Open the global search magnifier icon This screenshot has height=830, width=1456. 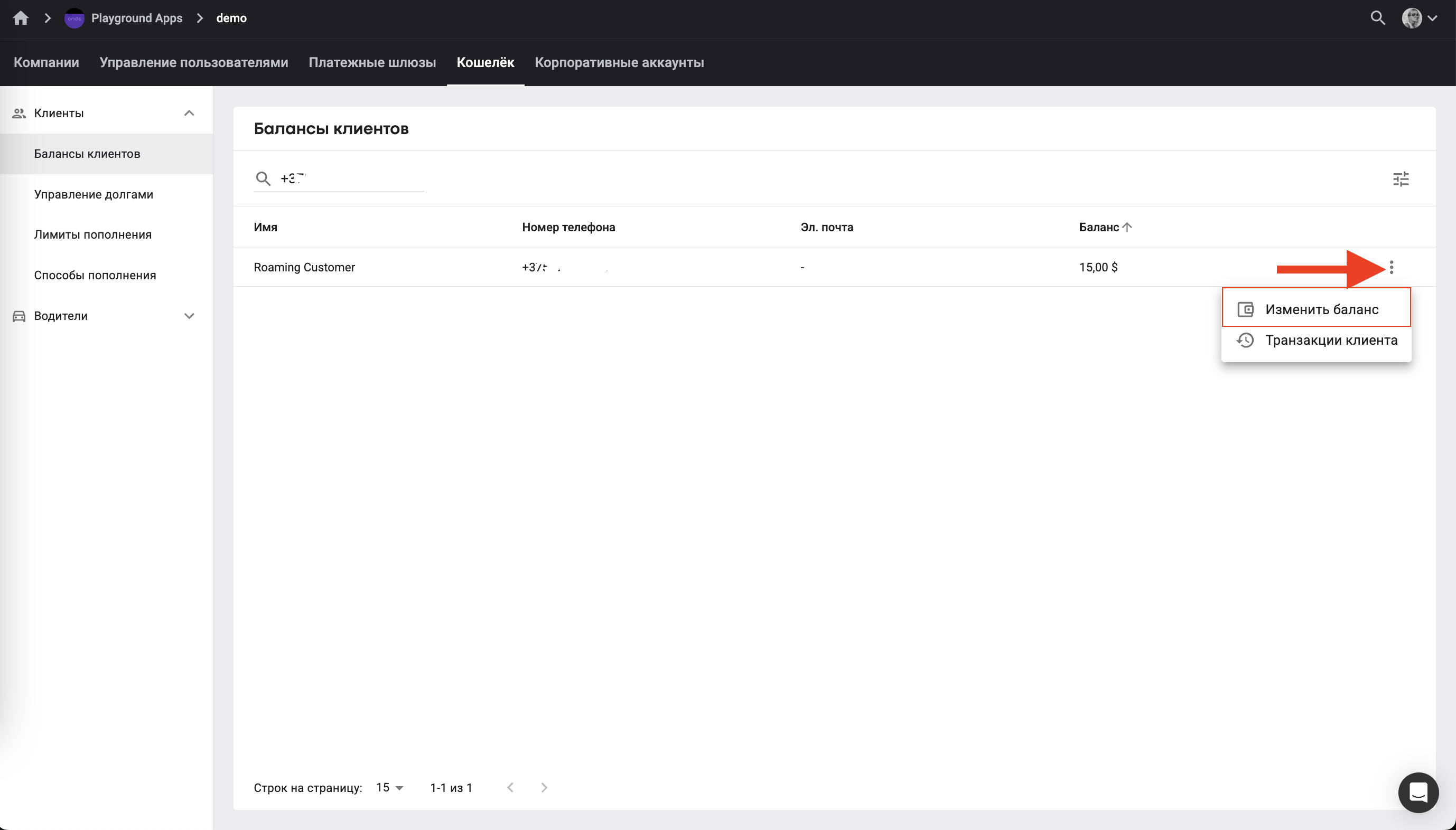1377,18
